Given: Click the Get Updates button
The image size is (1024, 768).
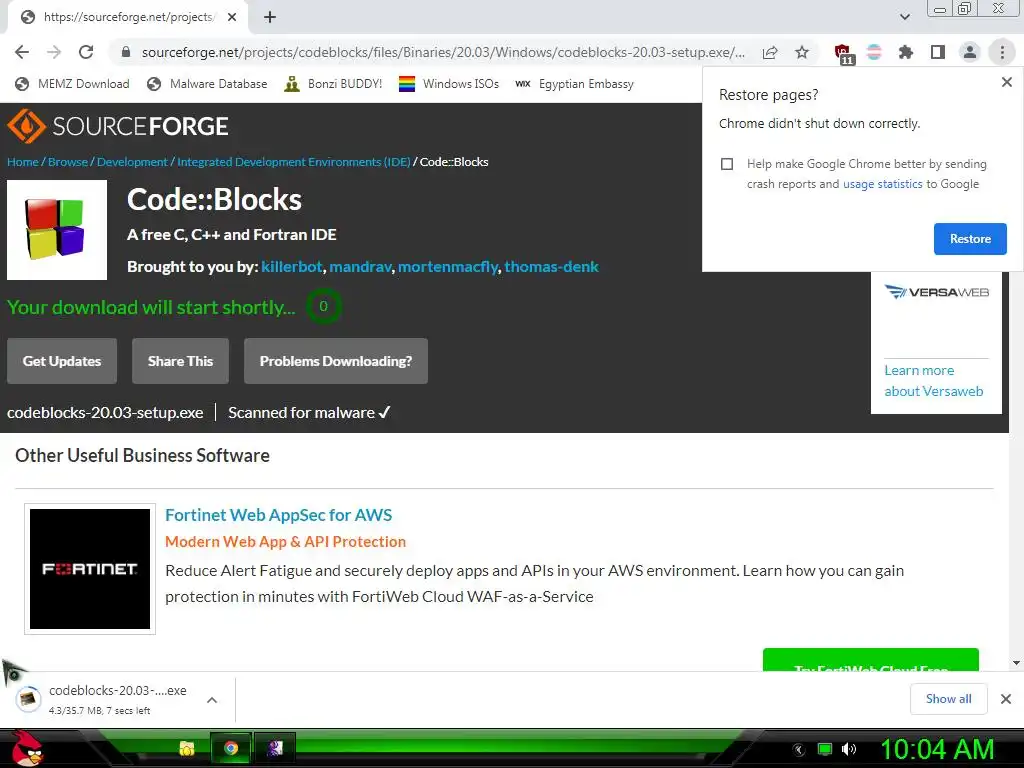Looking at the screenshot, I should coord(62,361).
